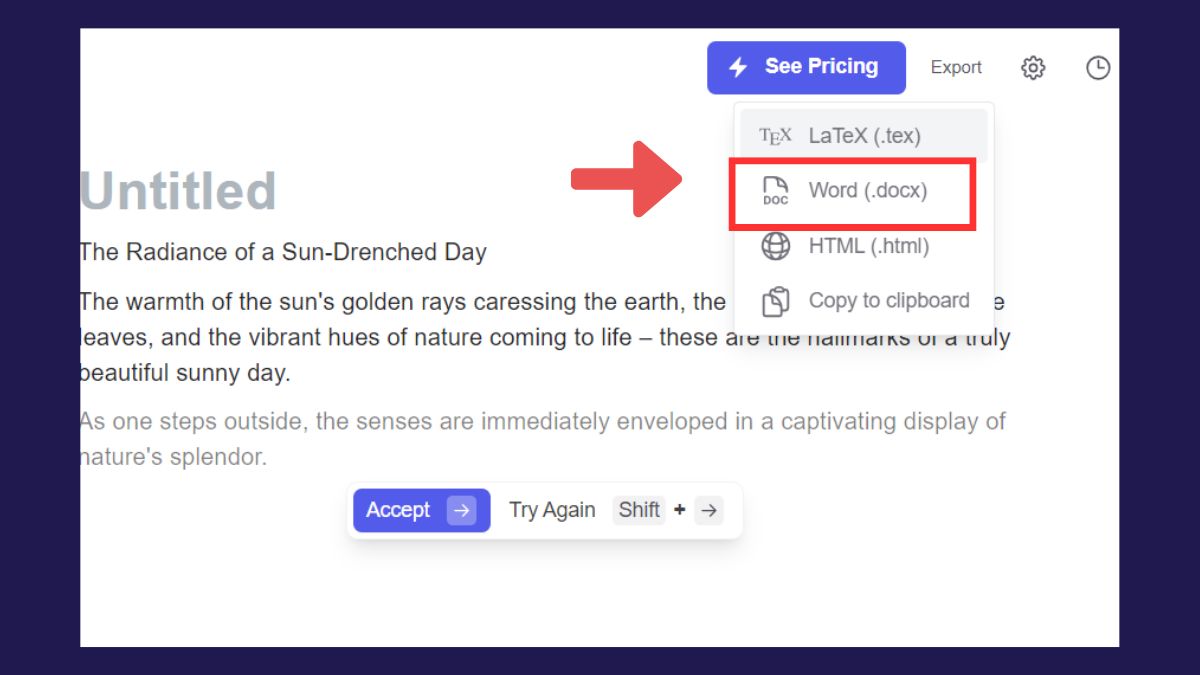Click the TeX icon in export menu

point(775,136)
